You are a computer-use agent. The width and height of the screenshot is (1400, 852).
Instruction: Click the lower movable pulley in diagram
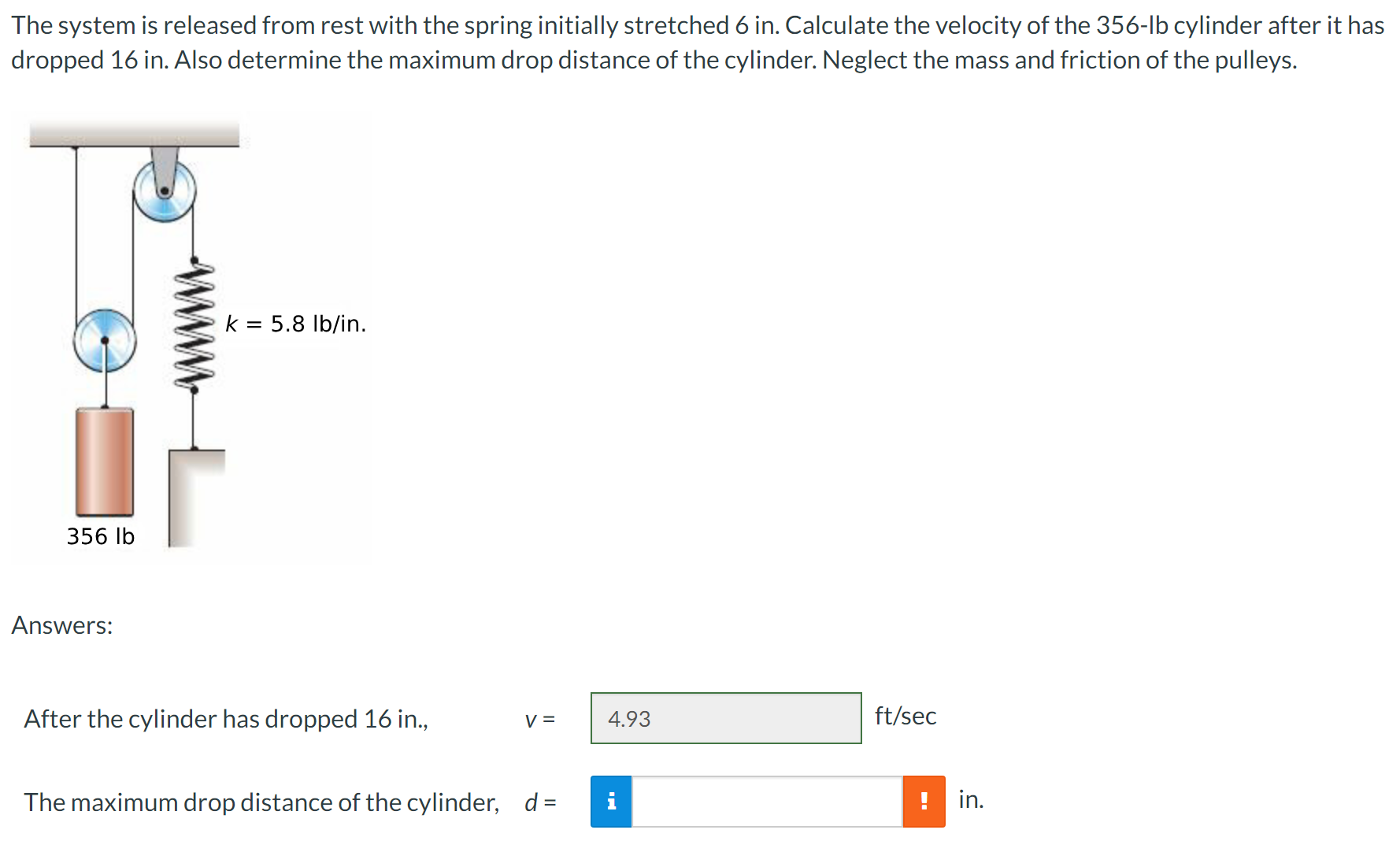[105, 340]
